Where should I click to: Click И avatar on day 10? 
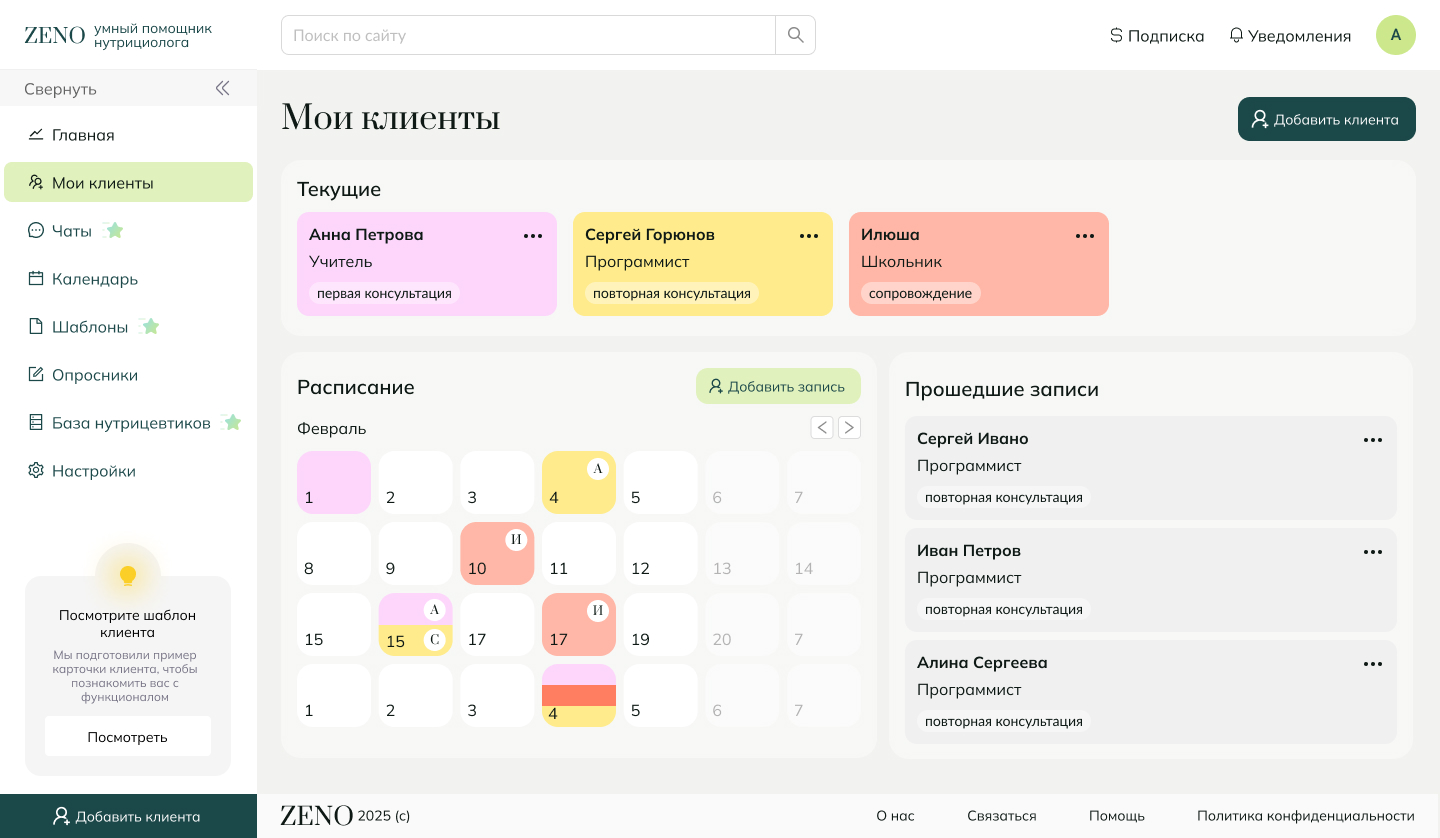click(x=516, y=540)
